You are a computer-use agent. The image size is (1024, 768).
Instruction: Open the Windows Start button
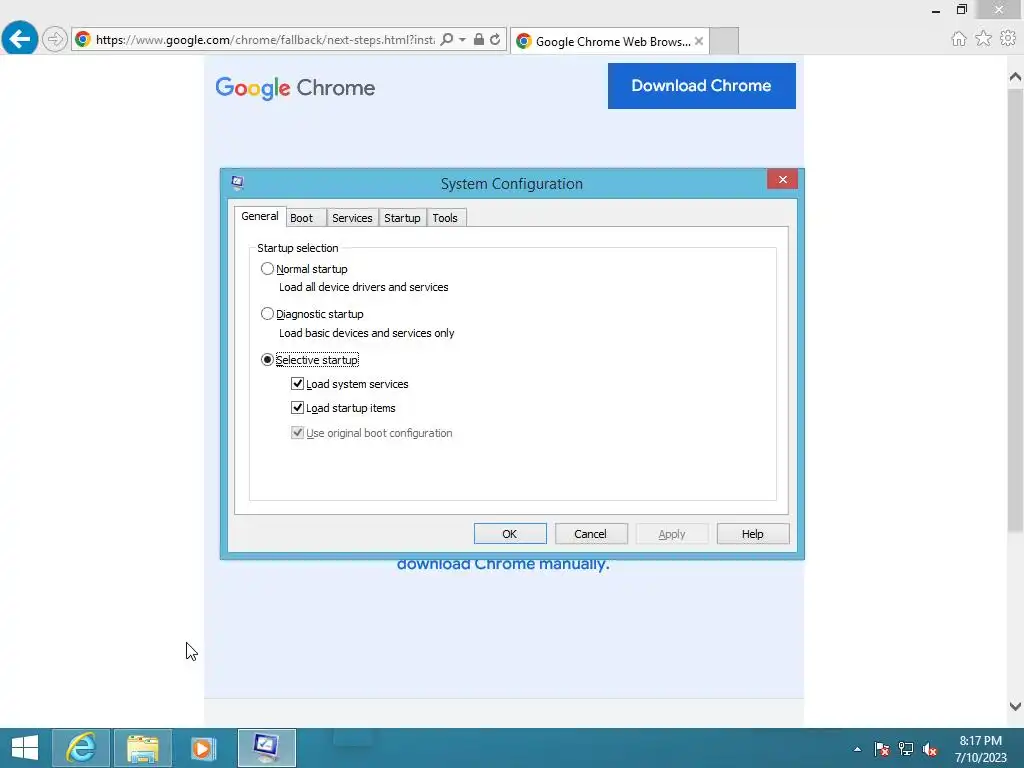click(25, 748)
